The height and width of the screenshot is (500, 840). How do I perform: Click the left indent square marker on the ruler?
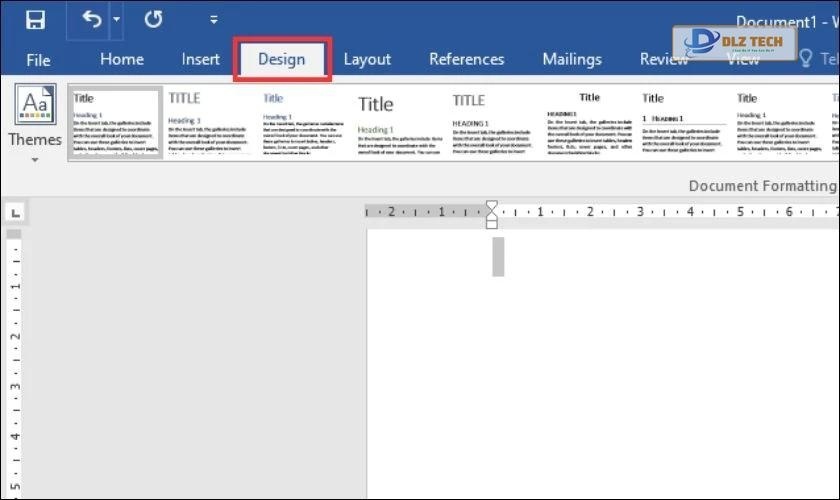click(491, 223)
